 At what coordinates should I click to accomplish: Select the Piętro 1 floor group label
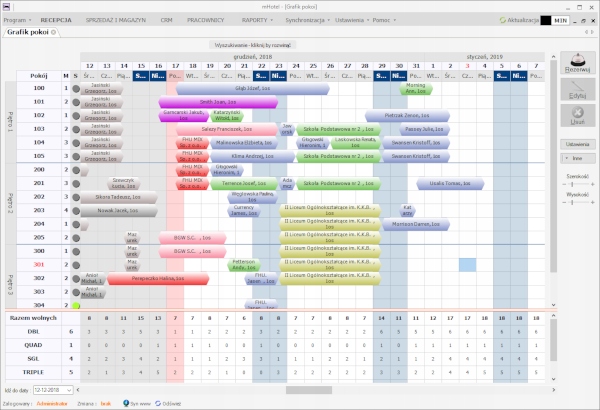10,122
